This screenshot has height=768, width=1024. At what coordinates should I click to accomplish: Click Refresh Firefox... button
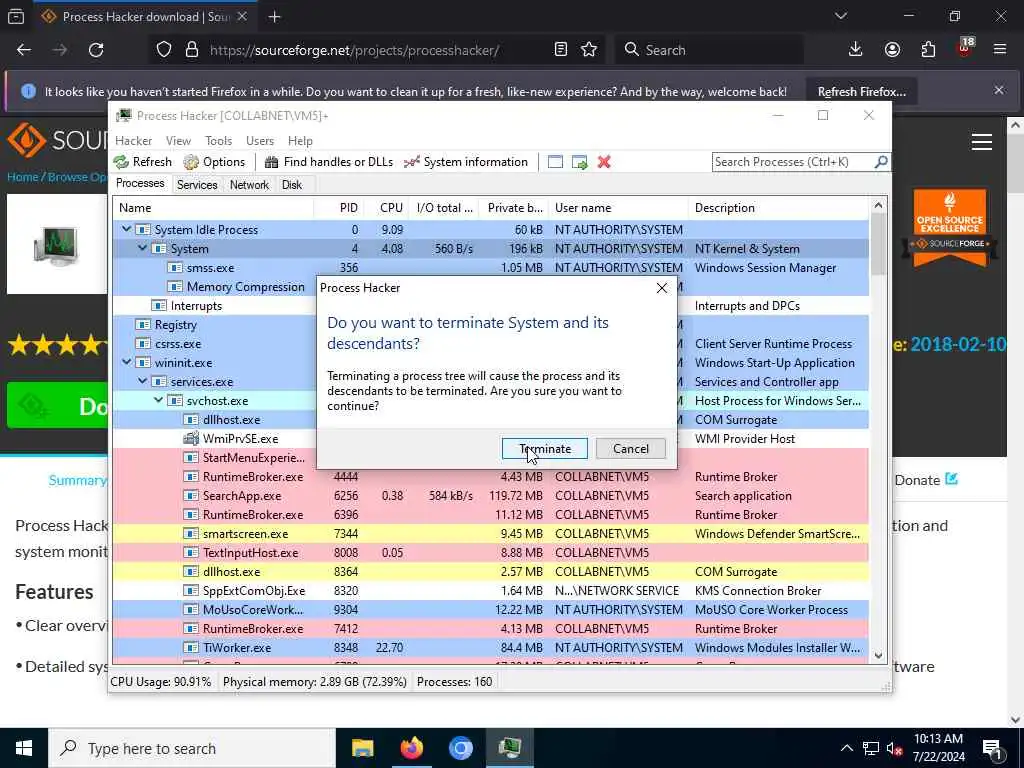(x=861, y=92)
